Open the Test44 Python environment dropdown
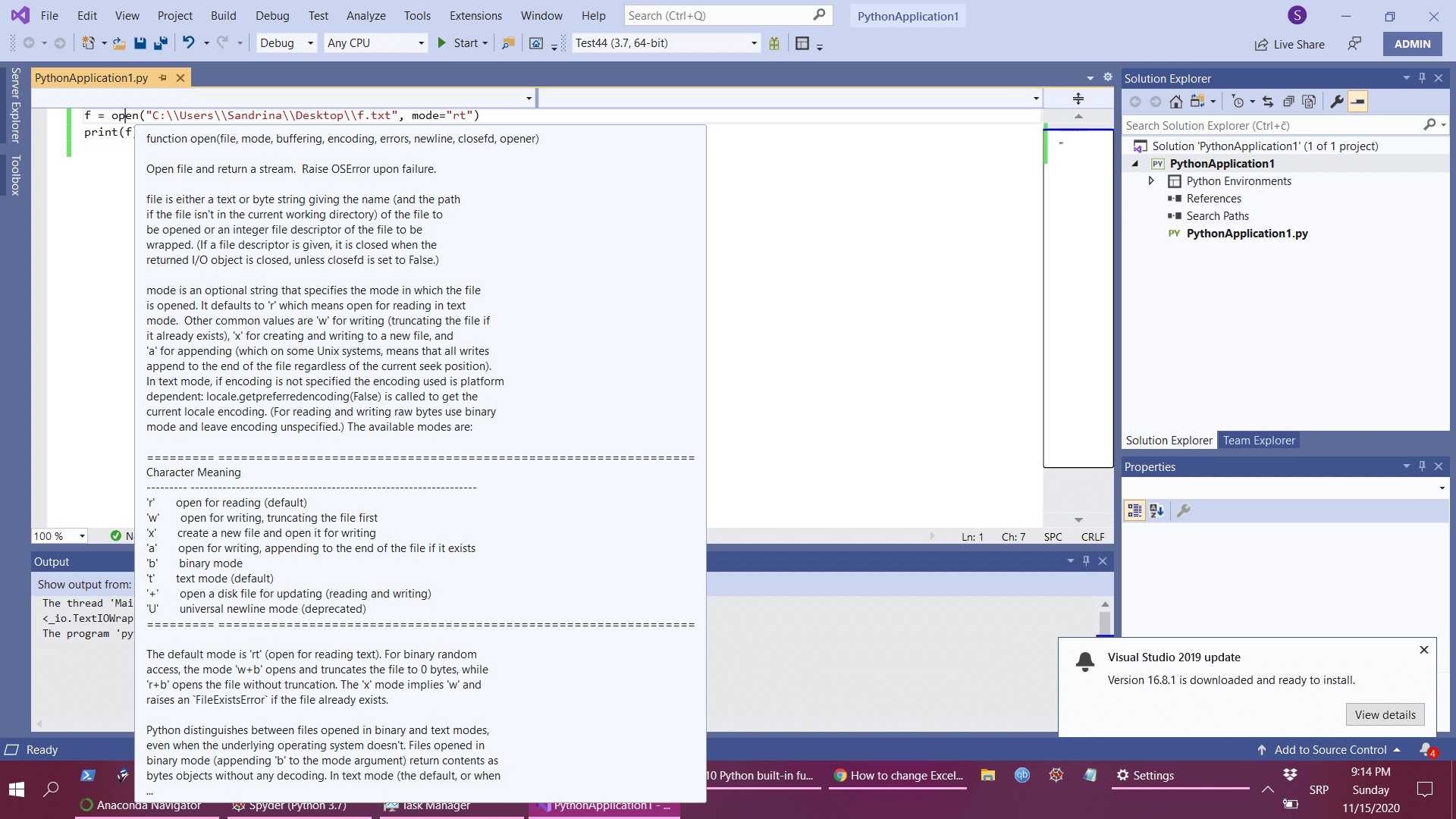 click(x=666, y=43)
